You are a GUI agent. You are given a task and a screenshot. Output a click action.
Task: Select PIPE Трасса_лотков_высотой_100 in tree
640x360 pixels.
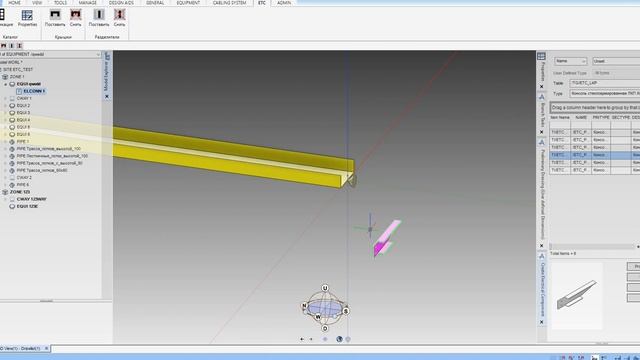[x=49, y=149]
